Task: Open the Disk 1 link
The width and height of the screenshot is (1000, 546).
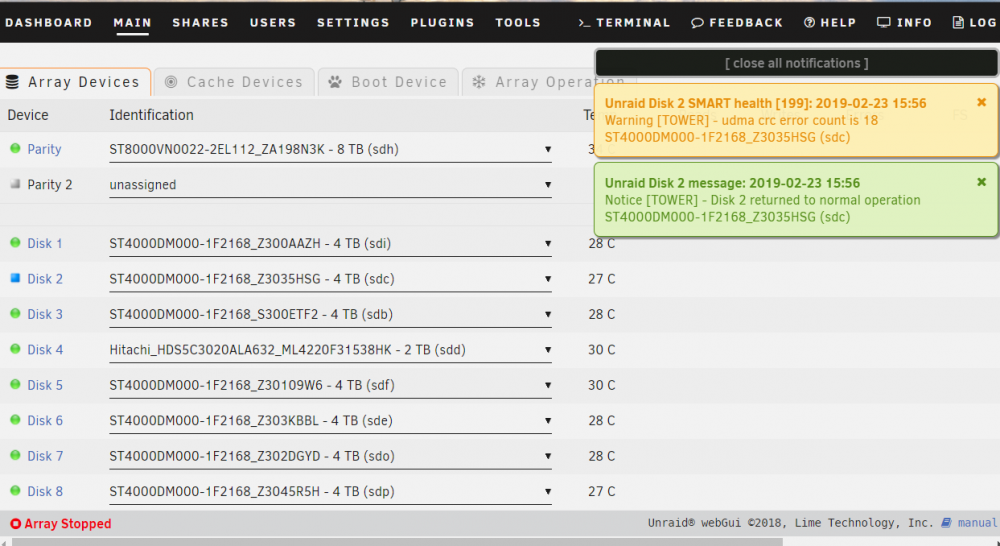Action: pos(45,244)
